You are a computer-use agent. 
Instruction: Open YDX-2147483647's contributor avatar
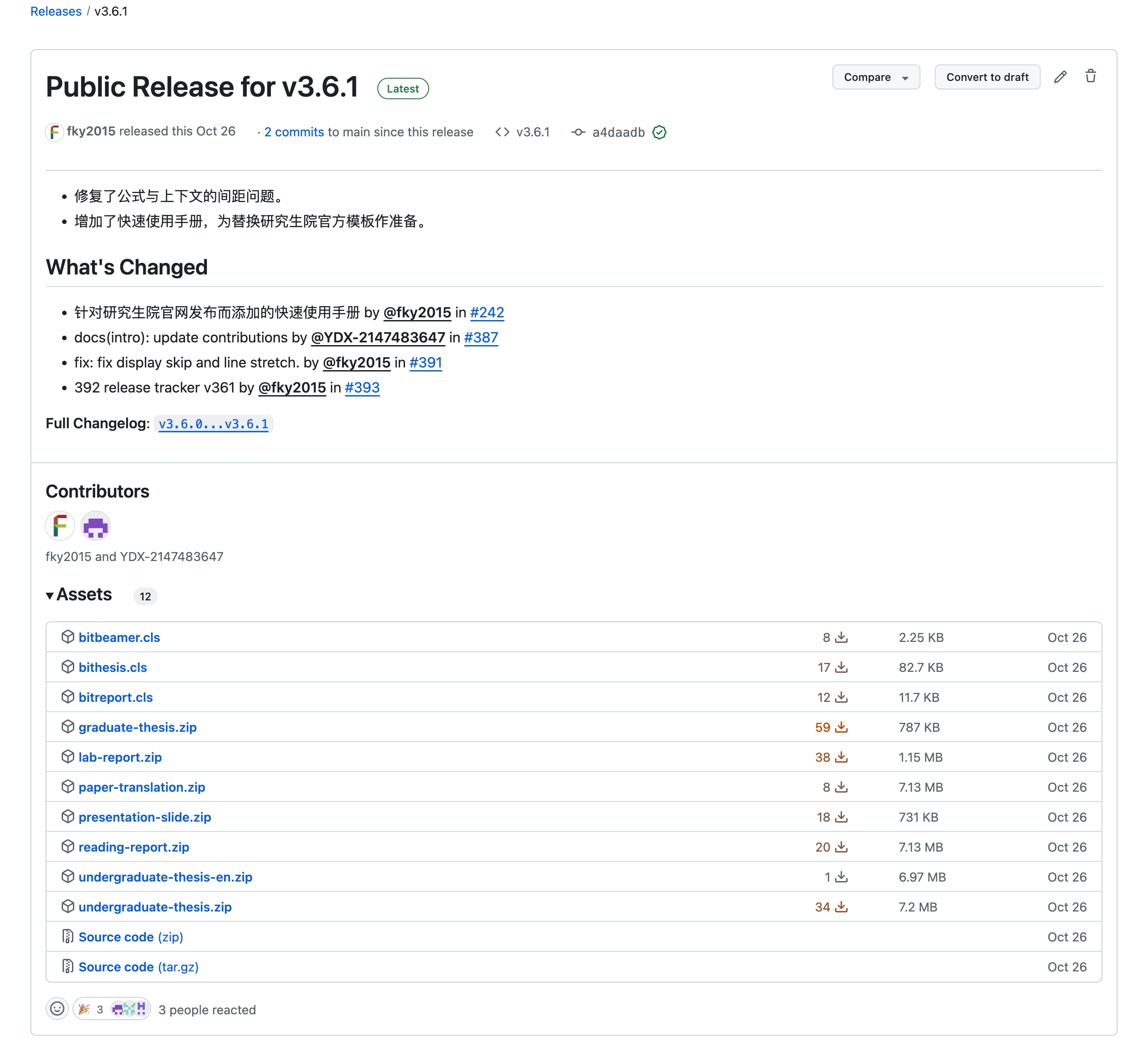[x=95, y=526]
